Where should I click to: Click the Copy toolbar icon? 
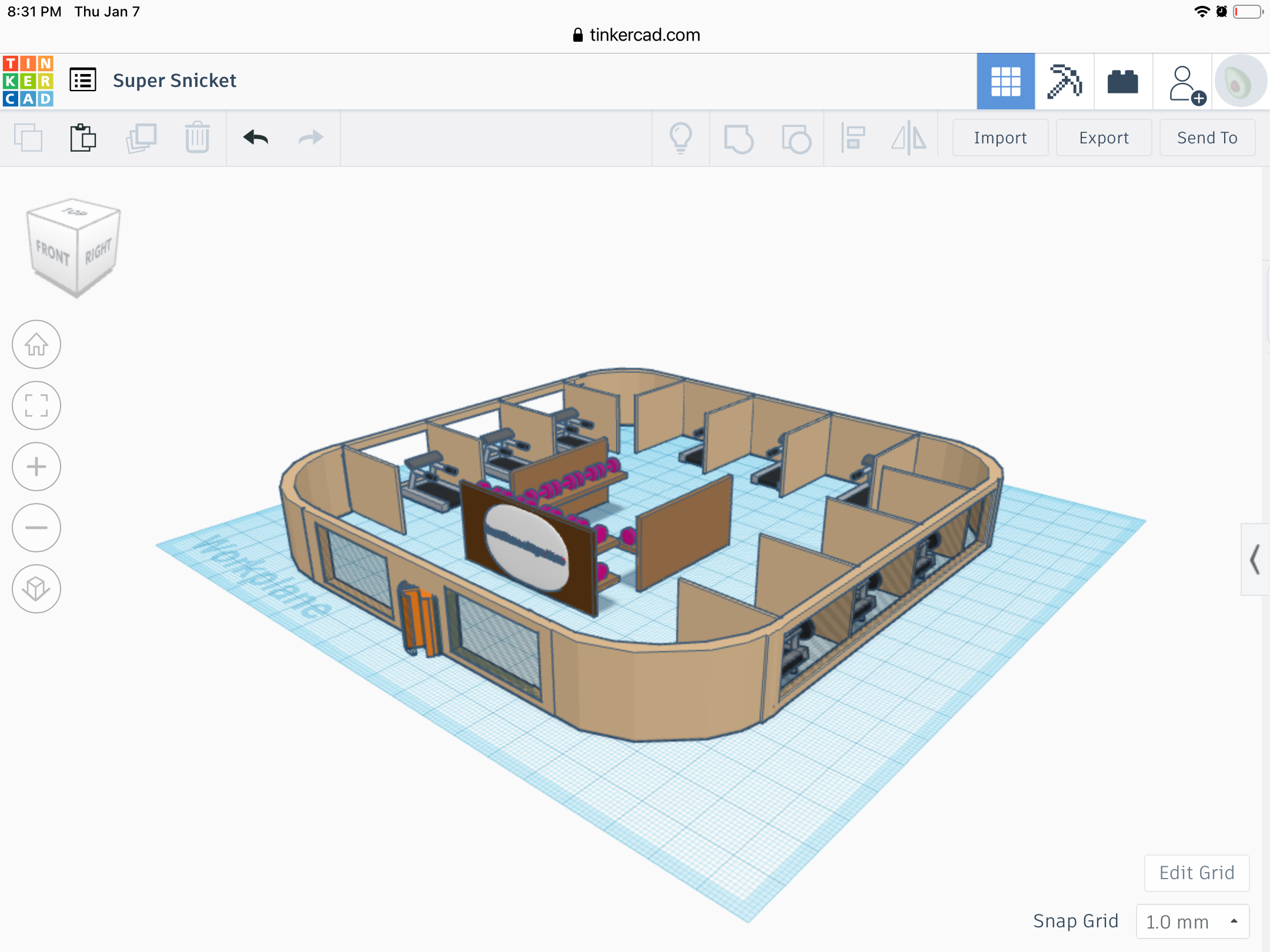28,138
